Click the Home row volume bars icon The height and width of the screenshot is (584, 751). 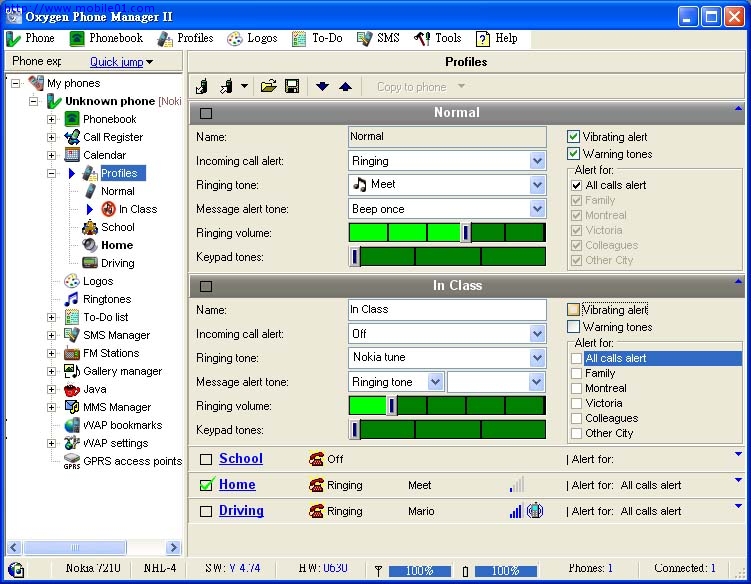coord(517,484)
